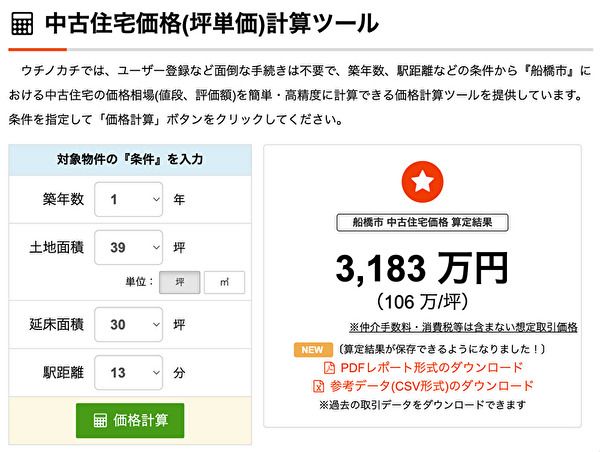Open the 築年数 dropdown showing 1

point(129,199)
